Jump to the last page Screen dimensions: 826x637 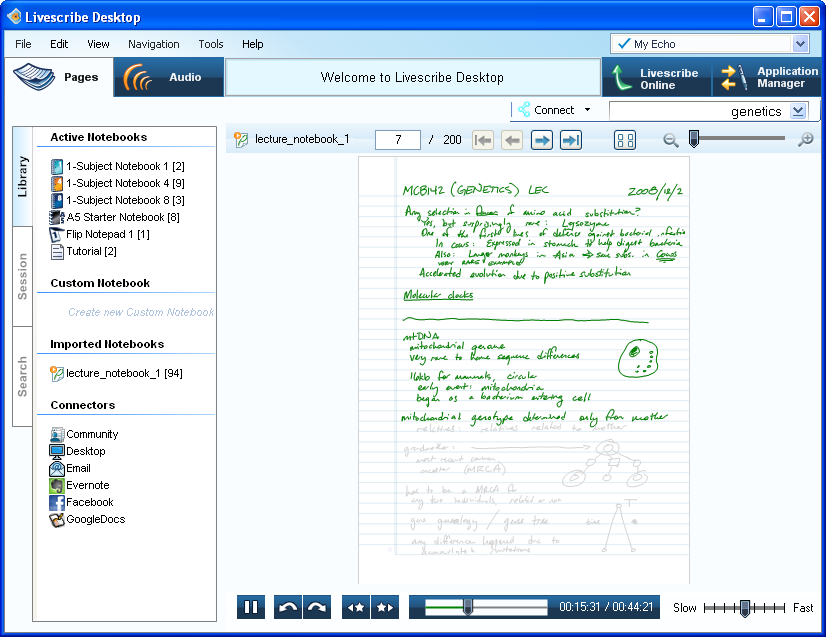click(x=571, y=140)
